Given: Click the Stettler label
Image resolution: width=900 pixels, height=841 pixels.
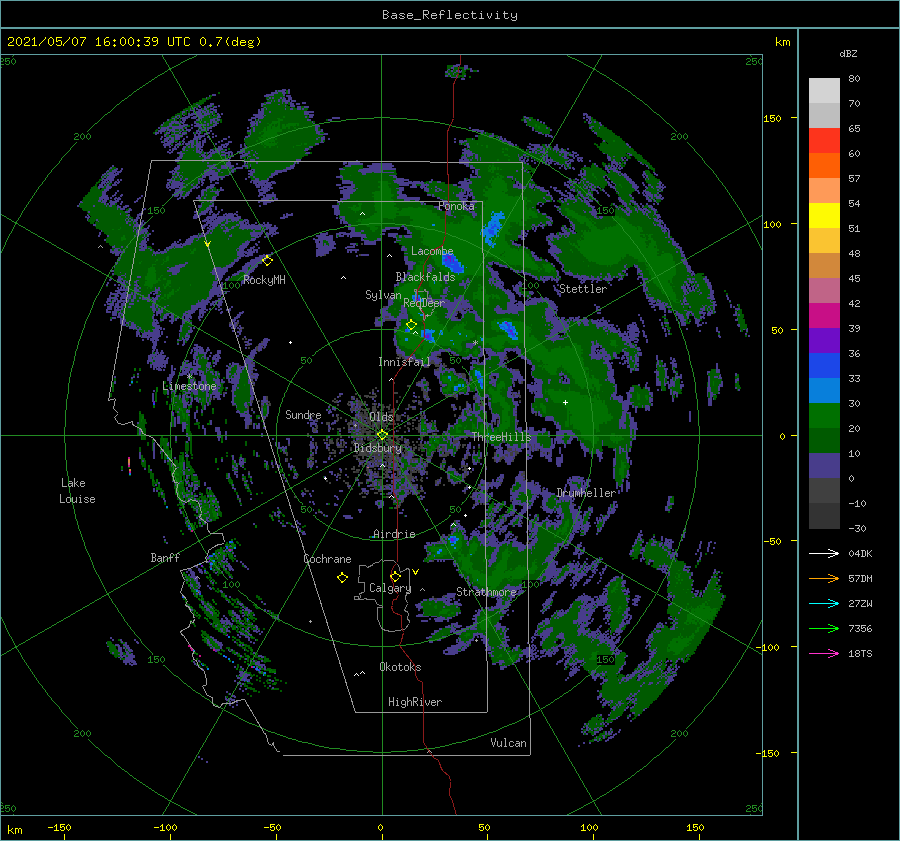Looking at the screenshot, I should pos(583,289).
